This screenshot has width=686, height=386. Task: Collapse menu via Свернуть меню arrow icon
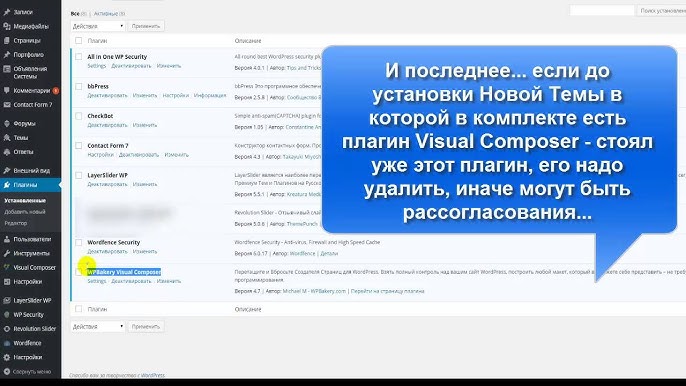pos(7,372)
